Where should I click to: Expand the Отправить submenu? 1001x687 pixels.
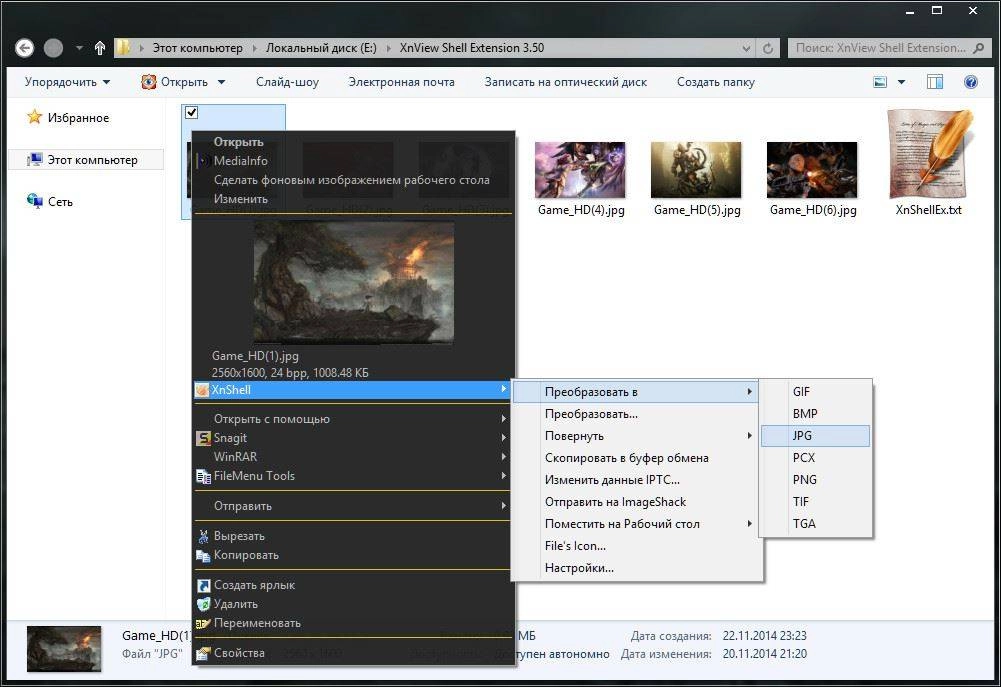coord(352,506)
